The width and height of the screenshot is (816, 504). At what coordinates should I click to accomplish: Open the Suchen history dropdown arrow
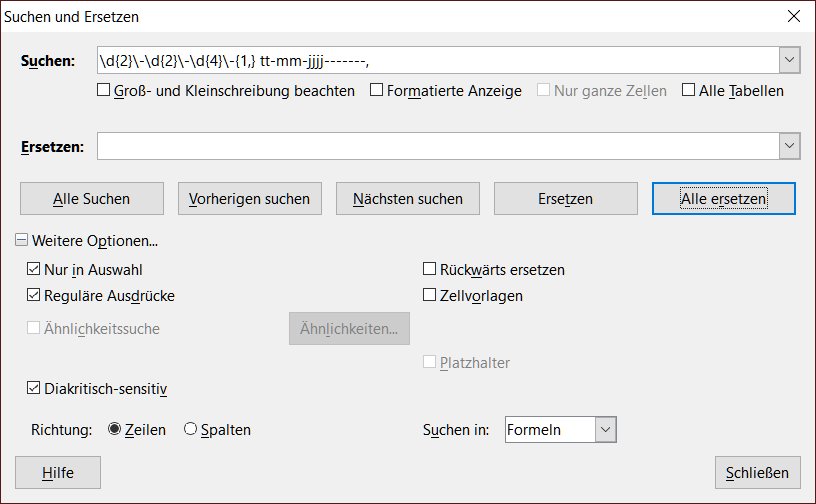789,60
